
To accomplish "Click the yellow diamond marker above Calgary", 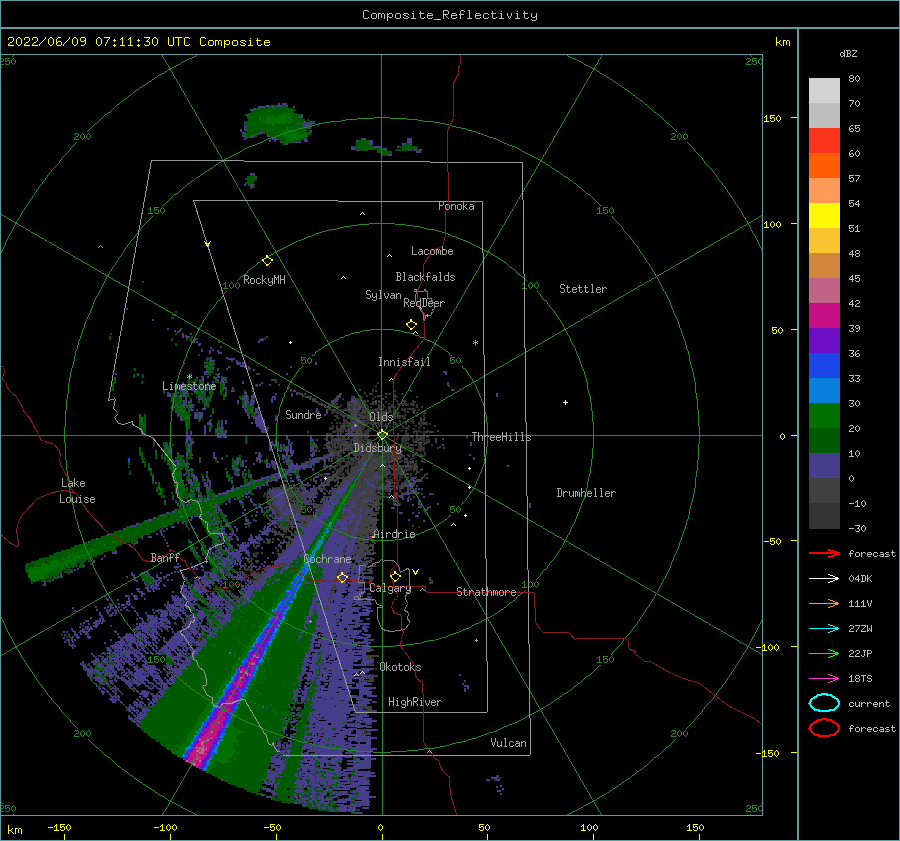I will coord(395,576).
